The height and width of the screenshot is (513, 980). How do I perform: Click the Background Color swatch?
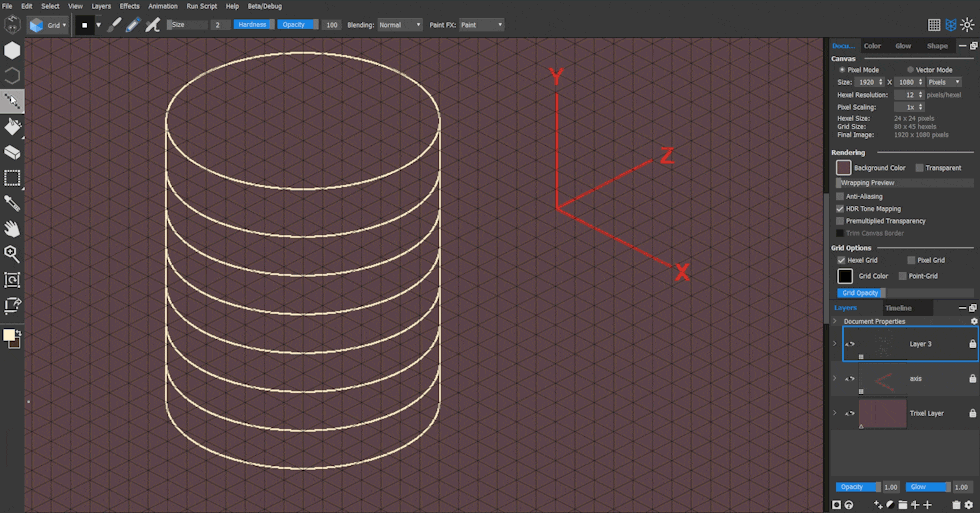point(843,168)
